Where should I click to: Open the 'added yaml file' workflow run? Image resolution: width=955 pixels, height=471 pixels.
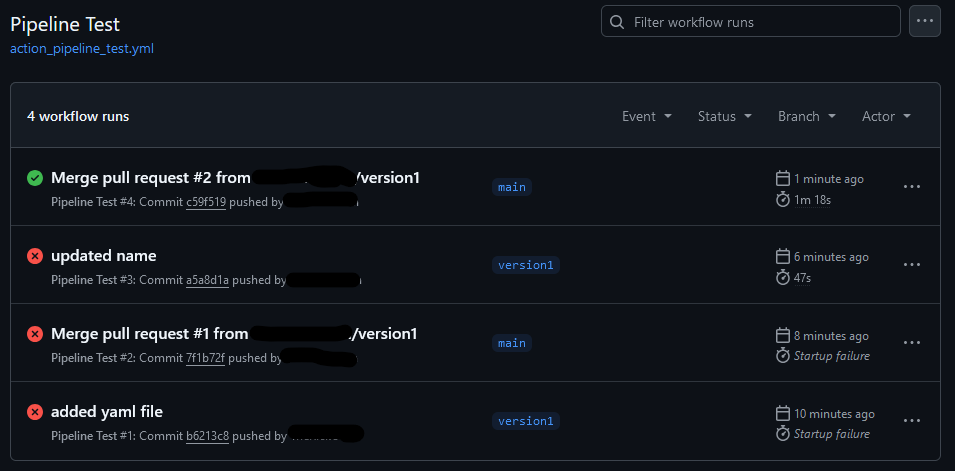(x=107, y=412)
